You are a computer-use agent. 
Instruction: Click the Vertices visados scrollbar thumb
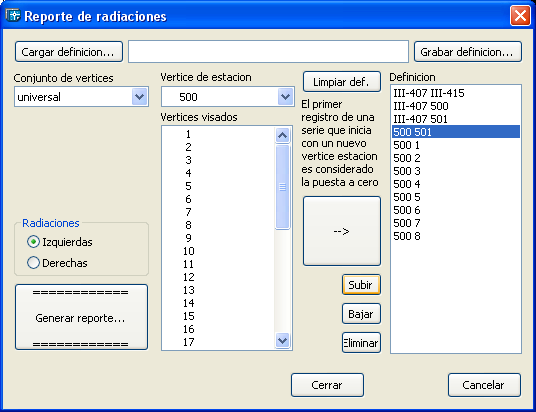(282, 187)
